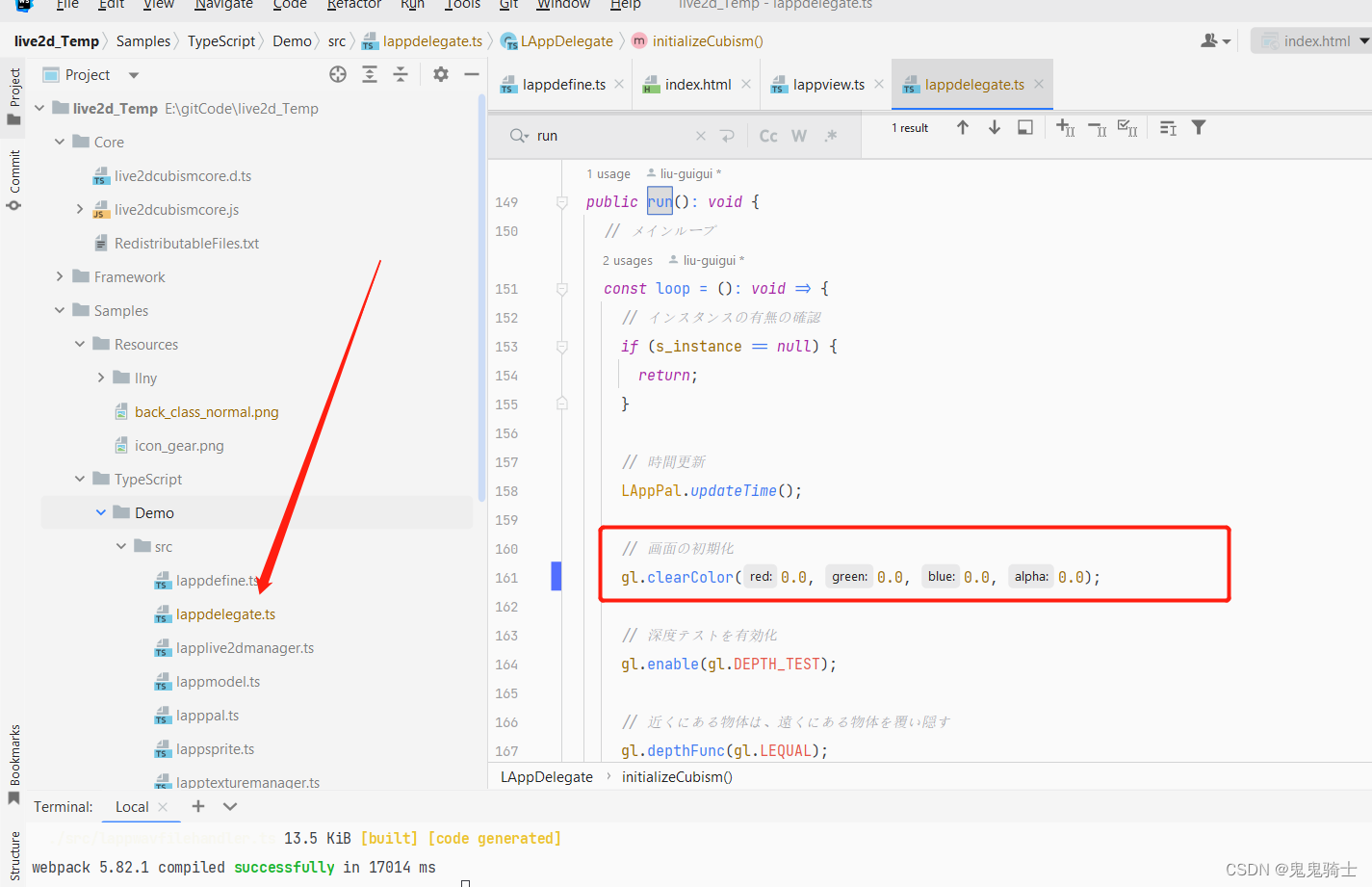Select the Local terminal tab
1372x887 pixels.
[x=132, y=807]
